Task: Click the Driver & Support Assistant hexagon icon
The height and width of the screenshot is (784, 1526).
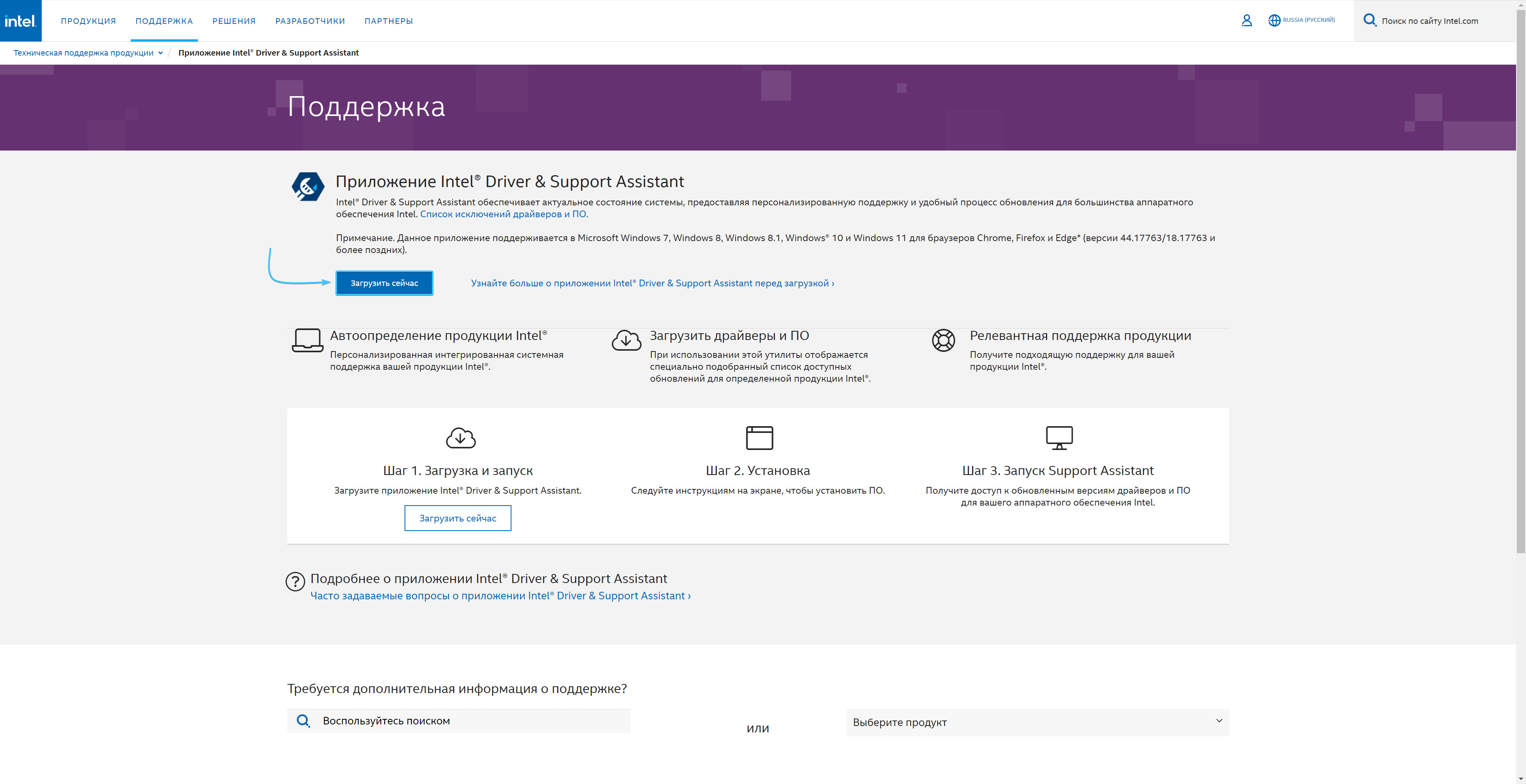Action: pos(308,187)
